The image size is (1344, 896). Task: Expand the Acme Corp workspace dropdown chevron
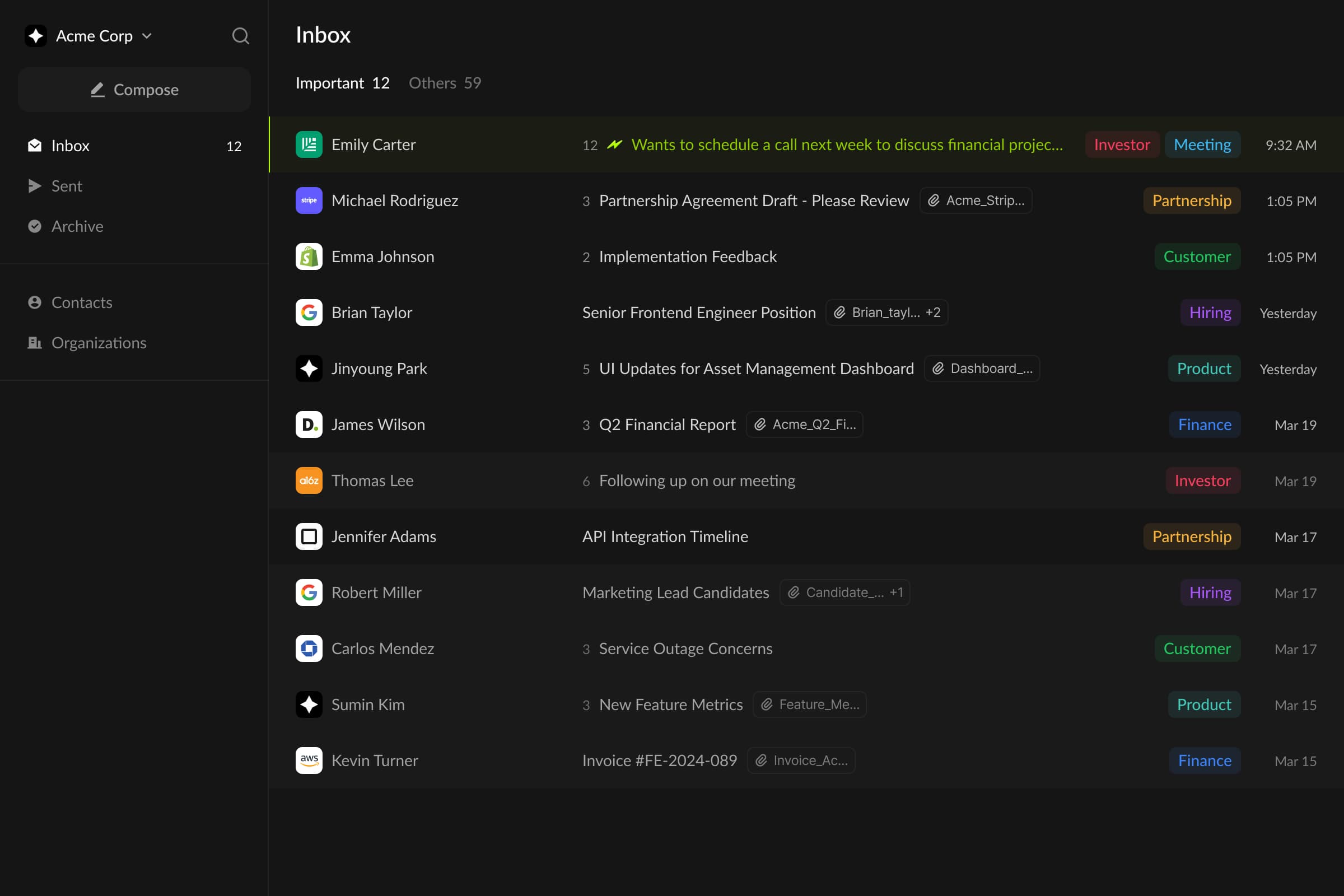(x=147, y=36)
